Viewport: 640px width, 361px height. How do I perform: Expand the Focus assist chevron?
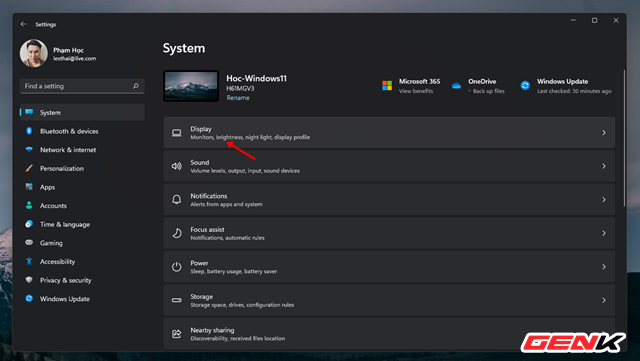604,233
